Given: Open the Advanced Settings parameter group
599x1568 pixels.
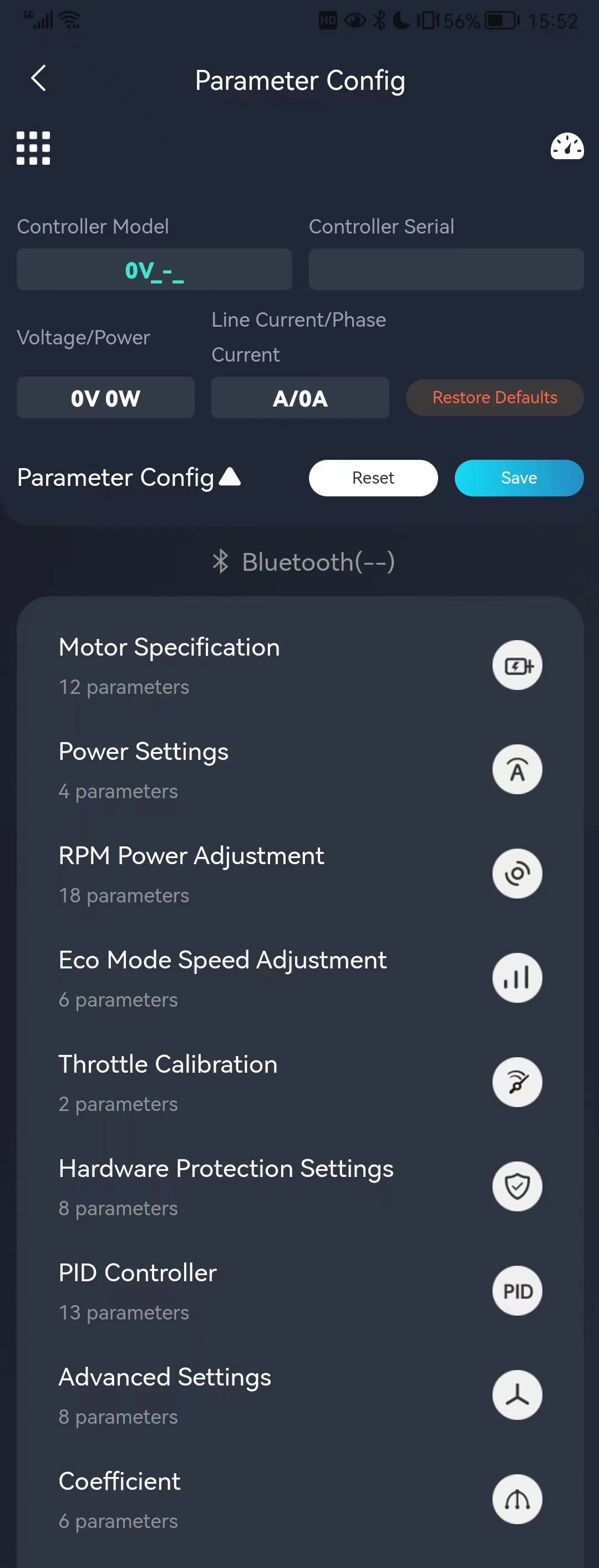Looking at the screenshot, I should click(165, 1378).
